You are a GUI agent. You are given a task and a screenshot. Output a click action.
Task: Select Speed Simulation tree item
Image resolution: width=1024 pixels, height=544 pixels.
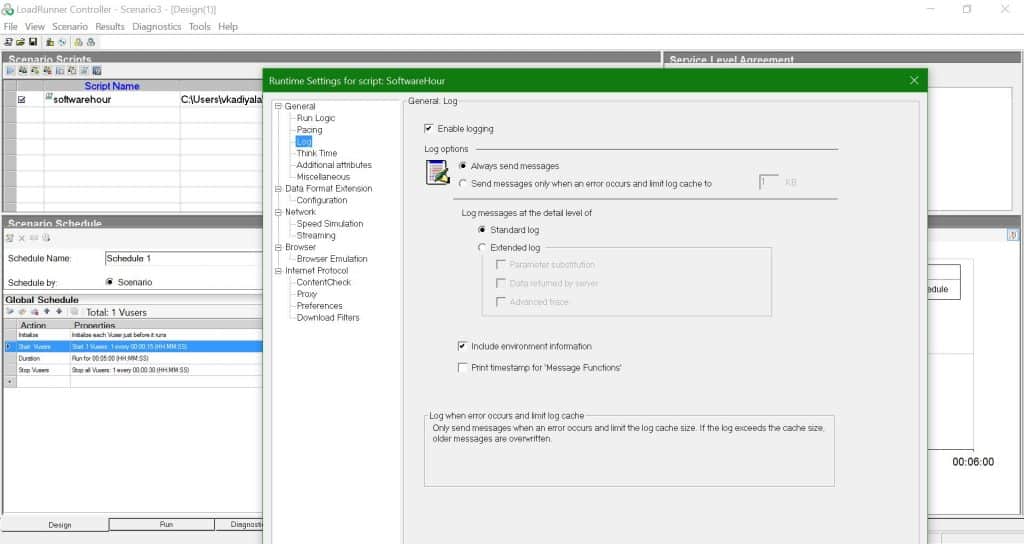[x=330, y=223]
